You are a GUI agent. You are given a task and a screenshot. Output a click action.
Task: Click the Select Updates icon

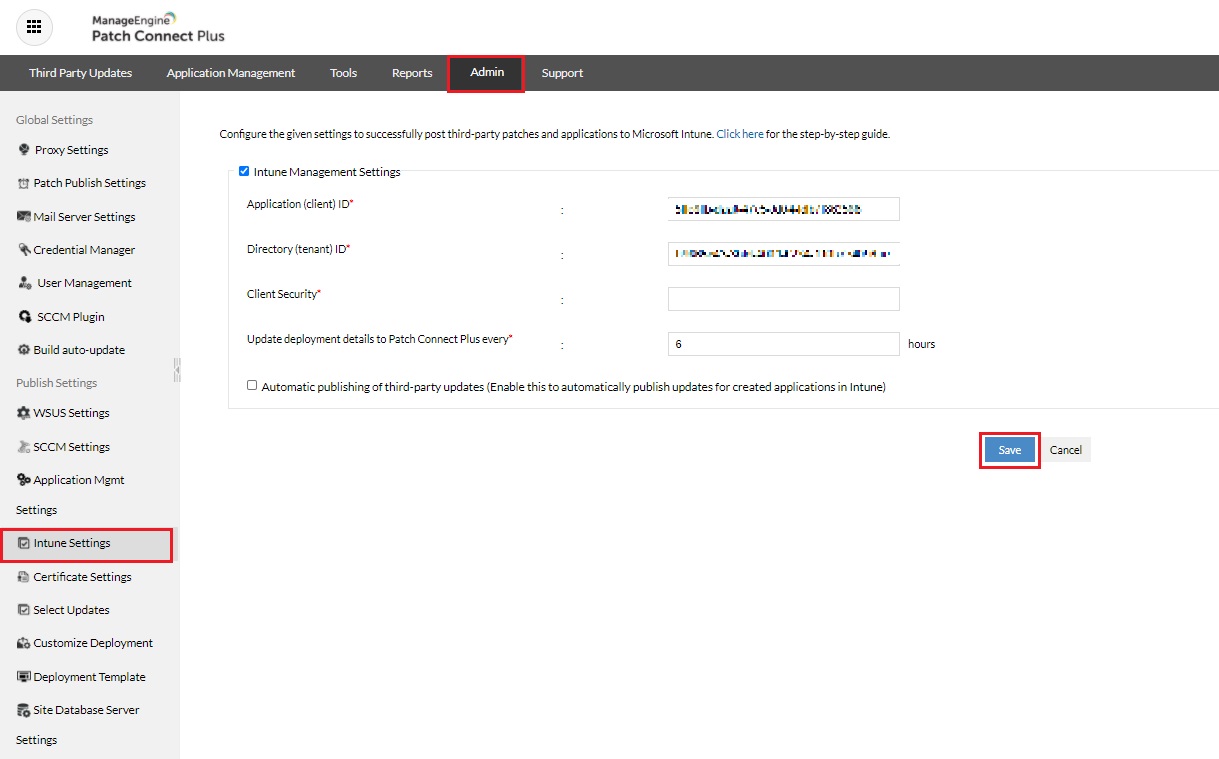coord(24,610)
